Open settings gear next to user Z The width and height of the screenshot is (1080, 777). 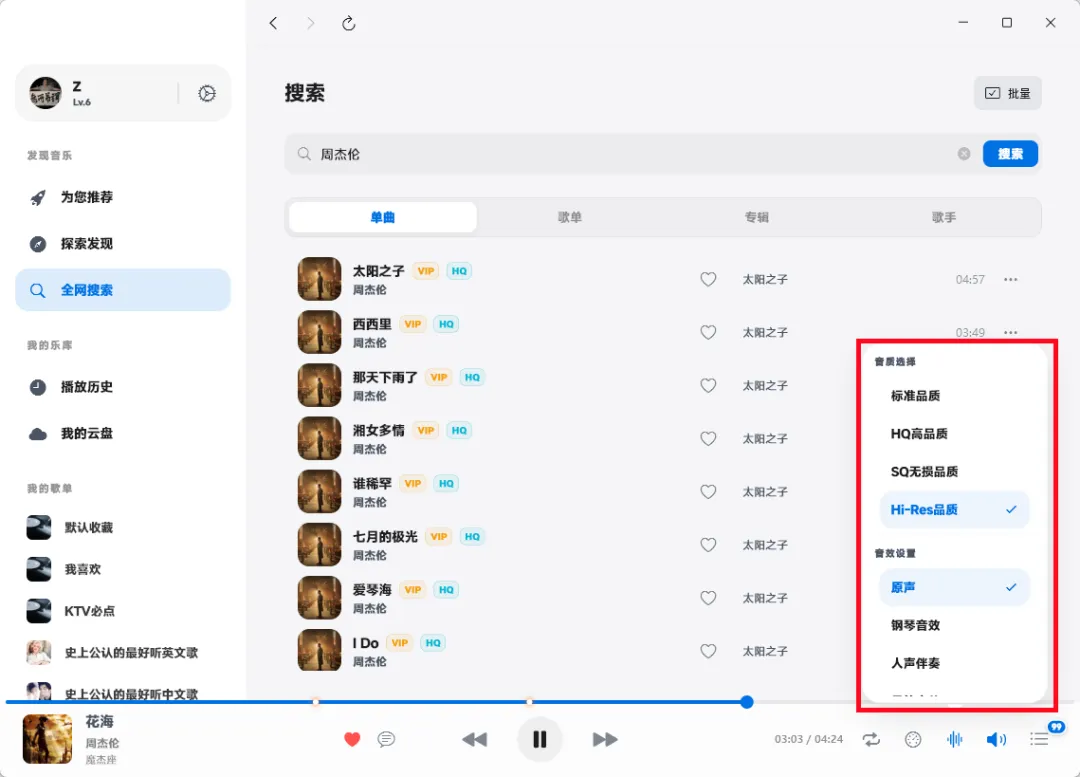coord(207,94)
